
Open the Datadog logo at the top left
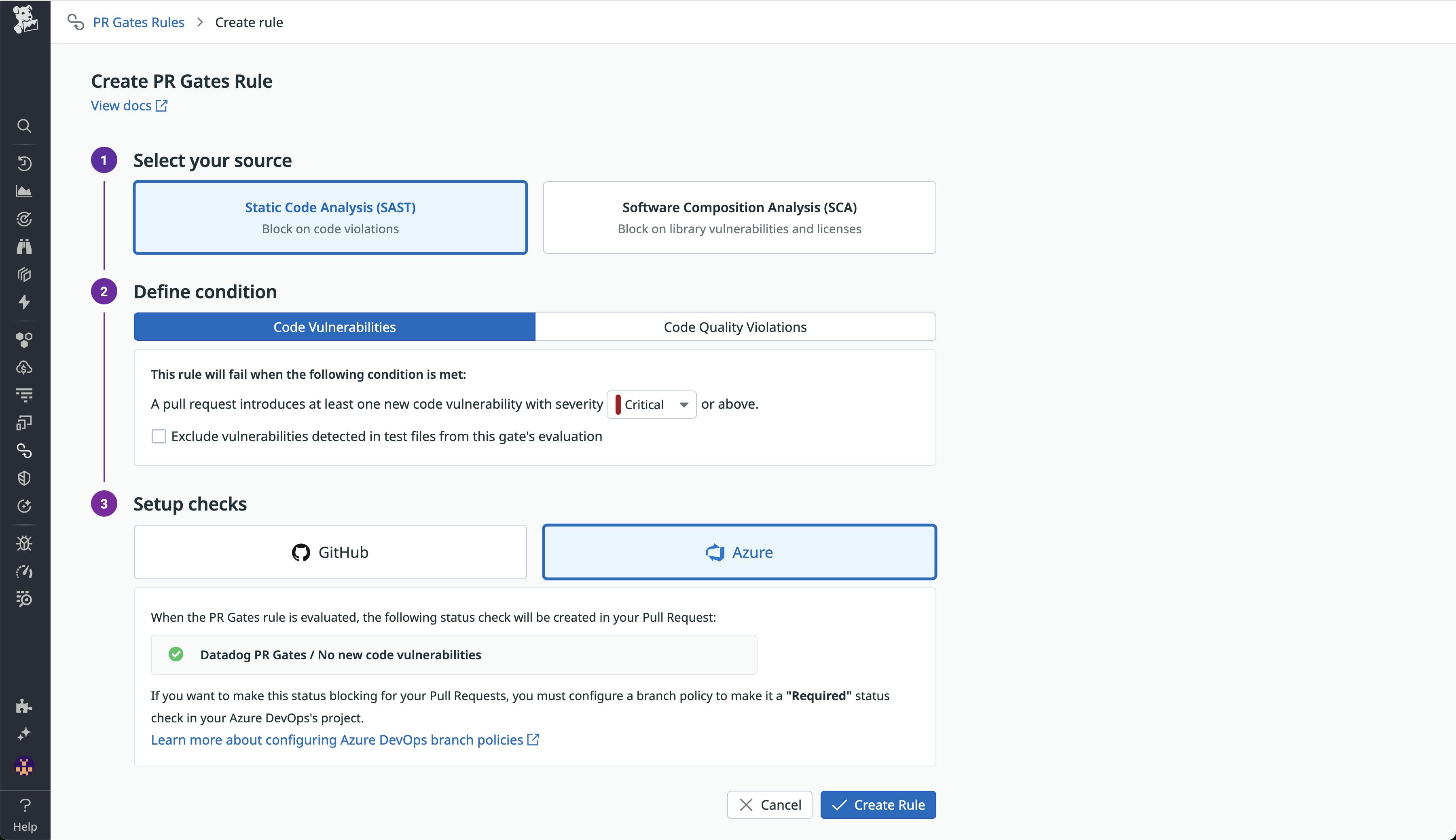[x=24, y=19]
